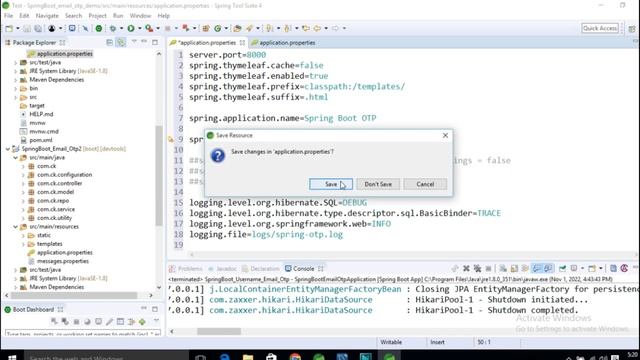Image resolution: width=640 pixels, height=360 pixels.
Task: Click Open Console icon in Console toolbar
Action: tap(592, 268)
